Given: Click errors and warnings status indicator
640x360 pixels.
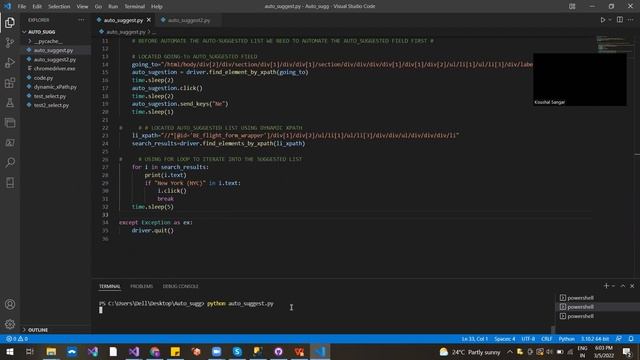Looking at the screenshot, I should 17,339.
